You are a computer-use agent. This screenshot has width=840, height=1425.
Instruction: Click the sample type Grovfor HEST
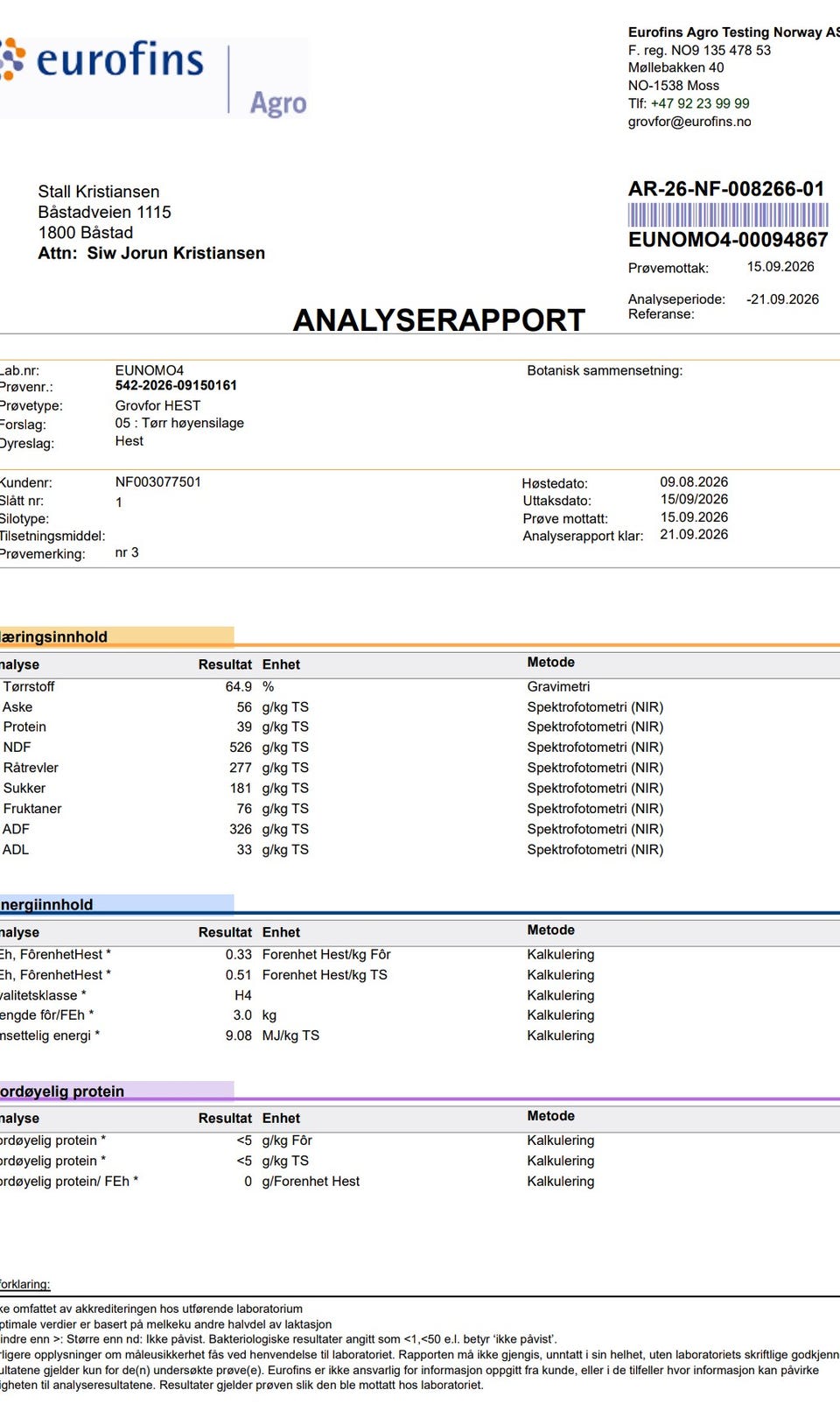tap(158, 405)
